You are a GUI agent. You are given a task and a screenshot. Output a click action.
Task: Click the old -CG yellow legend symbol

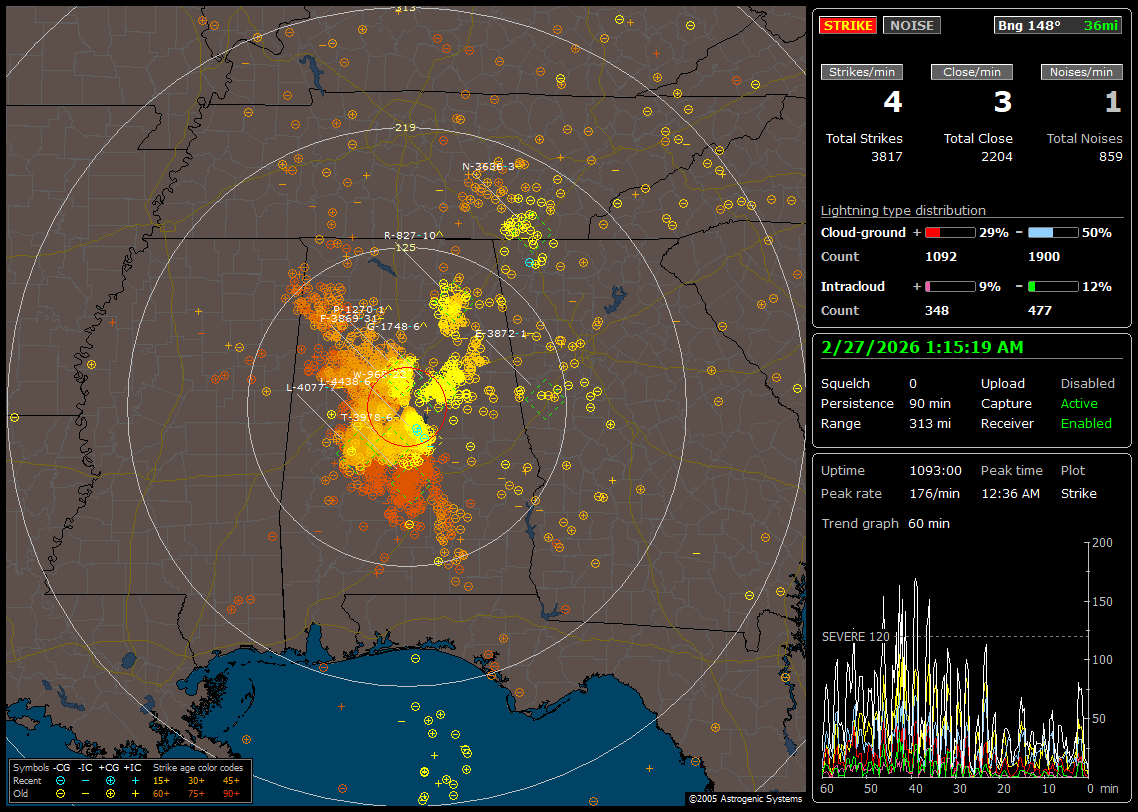61,793
